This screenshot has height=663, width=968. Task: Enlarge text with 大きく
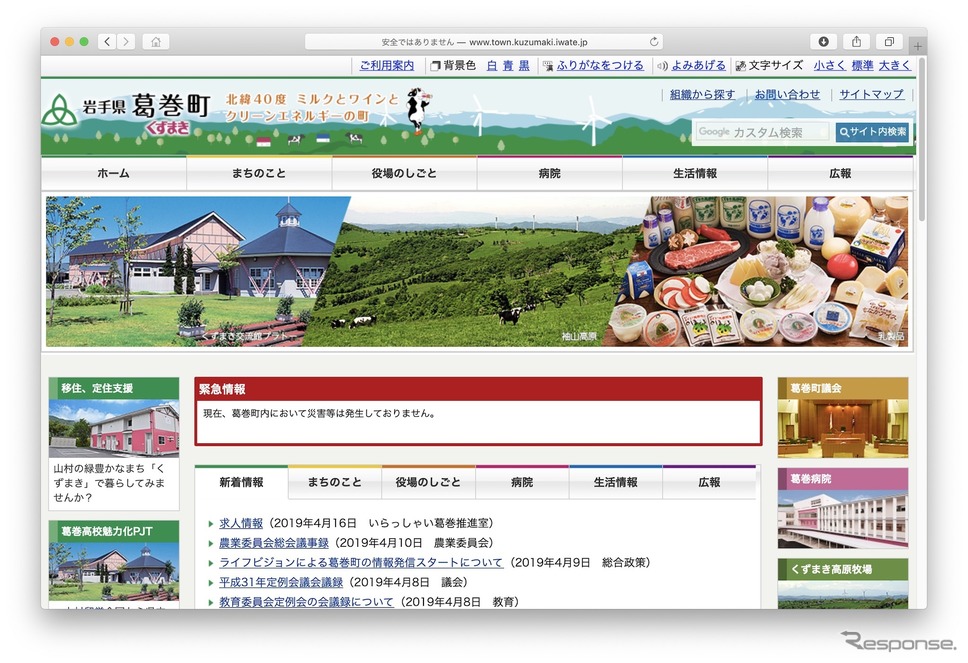(895, 65)
